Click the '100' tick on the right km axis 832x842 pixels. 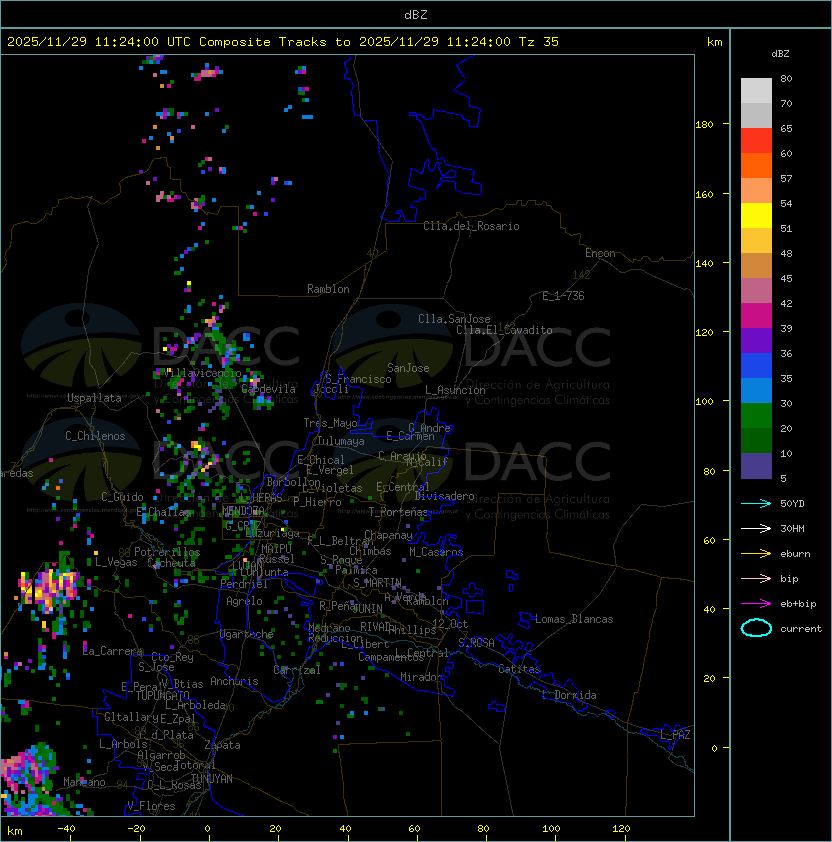coord(704,402)
